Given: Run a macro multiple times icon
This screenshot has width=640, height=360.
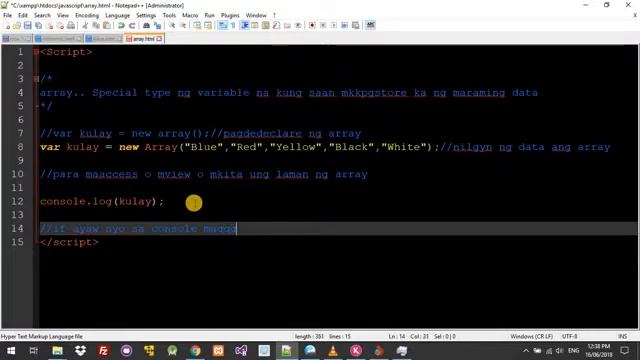Looking at the screenshot, I should coord(344,25).
